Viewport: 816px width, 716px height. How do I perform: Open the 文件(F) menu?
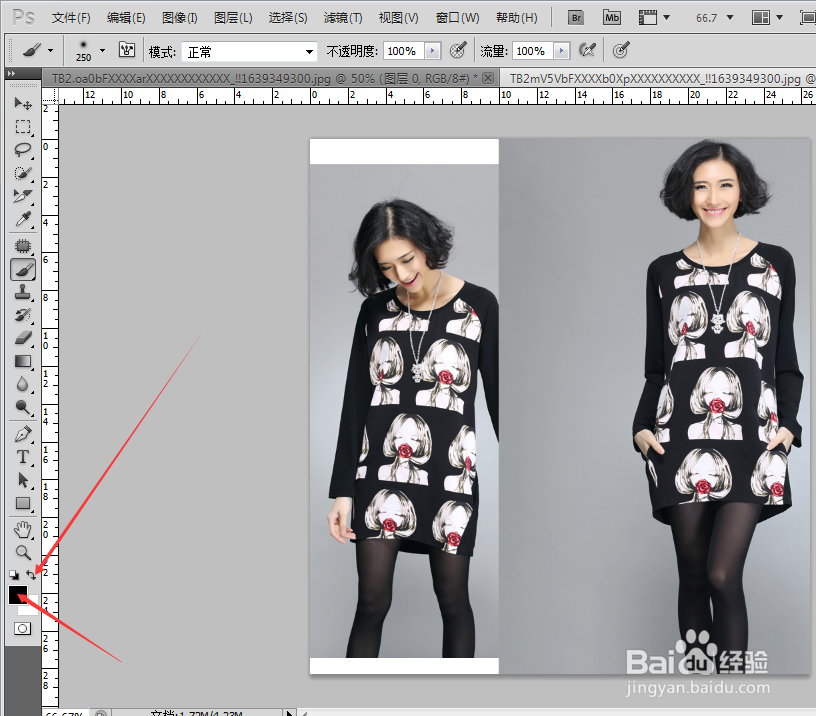[x=71, y=18]
